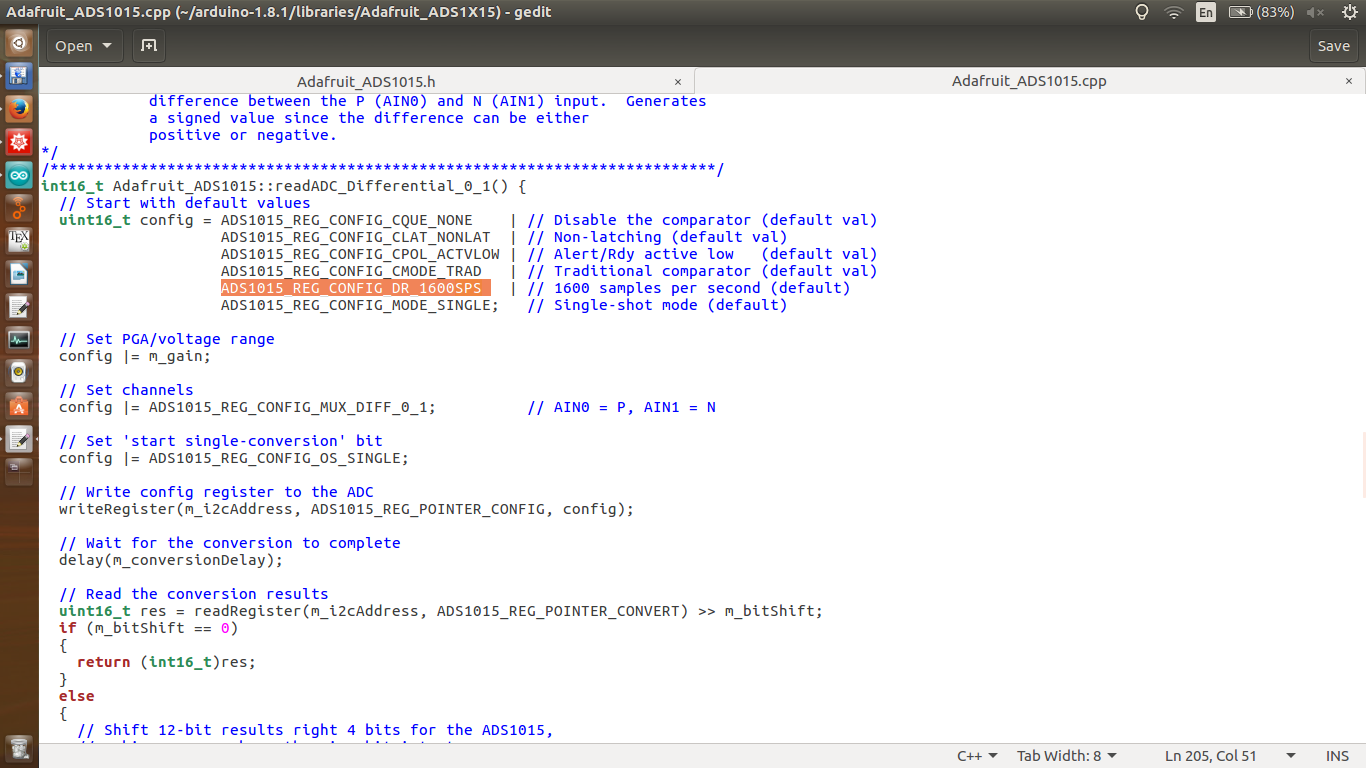Click the create new document icon in gedit toolbar
This screenshot has height=768, width=1366.
(148, 46)
